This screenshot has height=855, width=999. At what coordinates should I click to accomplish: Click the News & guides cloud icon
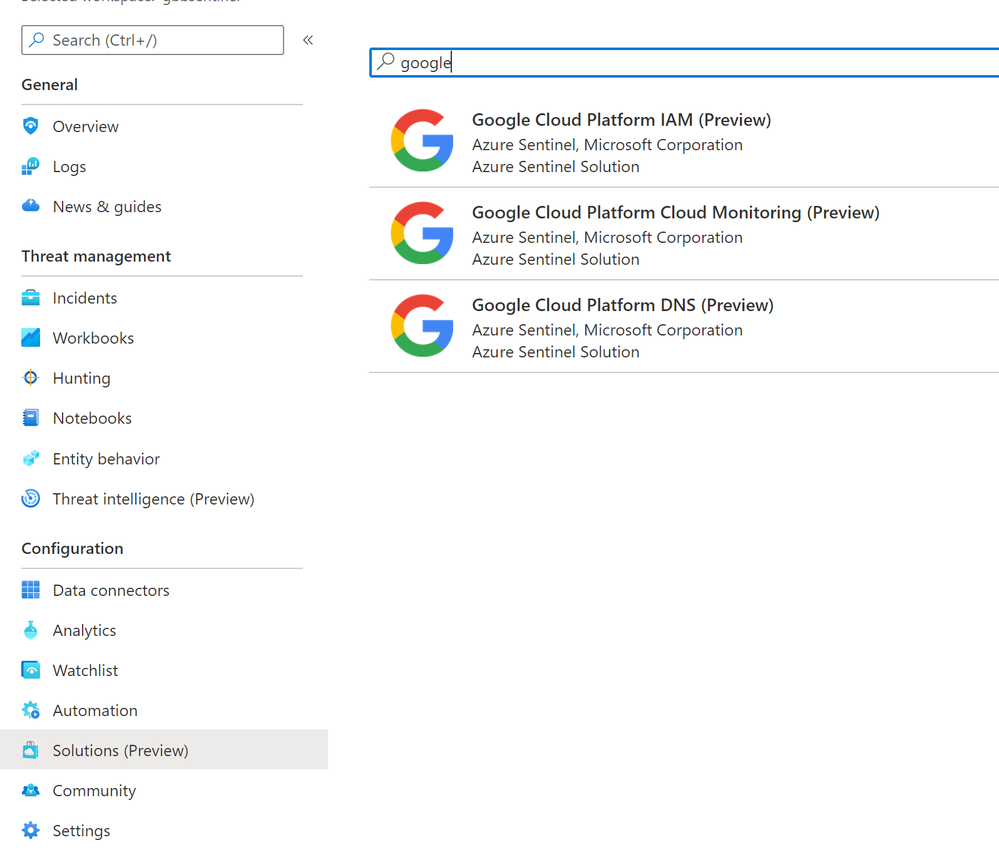coord(31,206)
